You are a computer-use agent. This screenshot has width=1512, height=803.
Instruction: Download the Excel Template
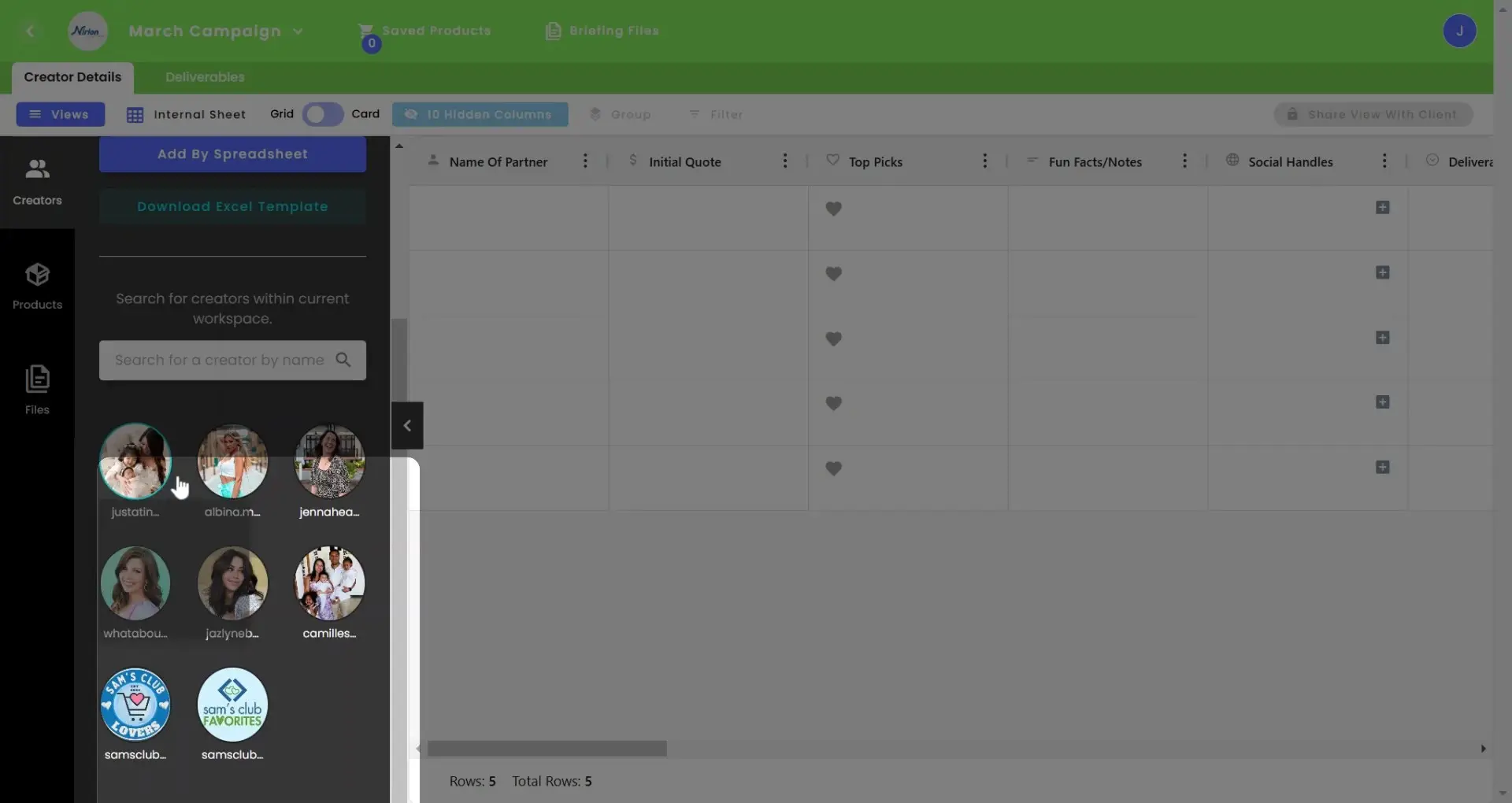click(232, 206)
